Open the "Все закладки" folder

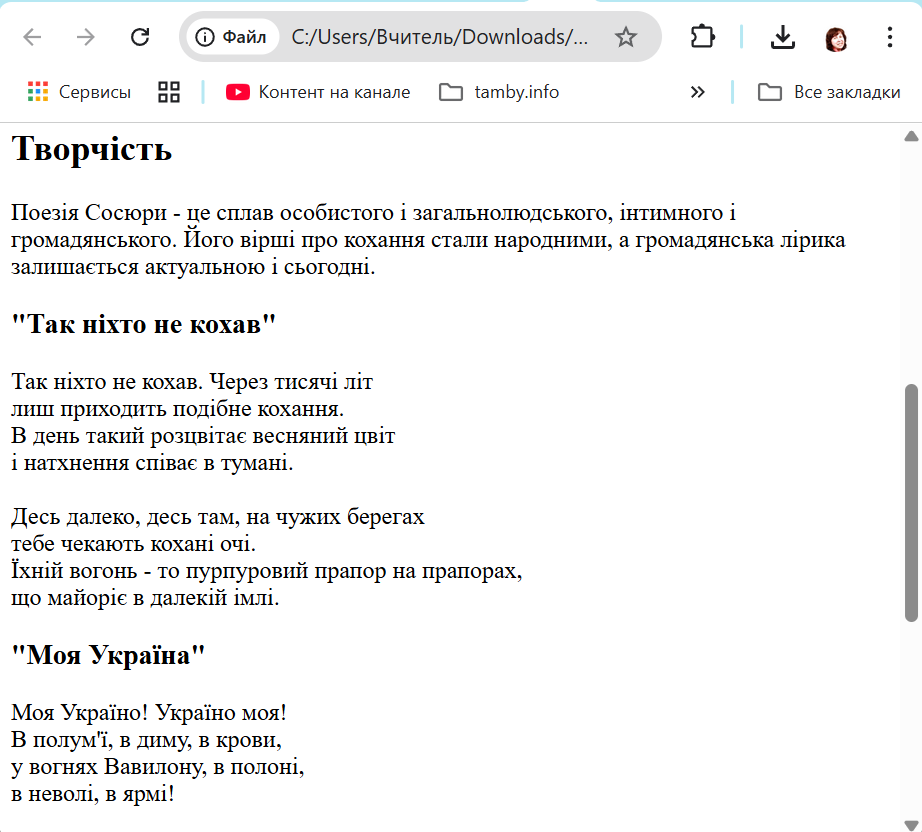(829, 92)
